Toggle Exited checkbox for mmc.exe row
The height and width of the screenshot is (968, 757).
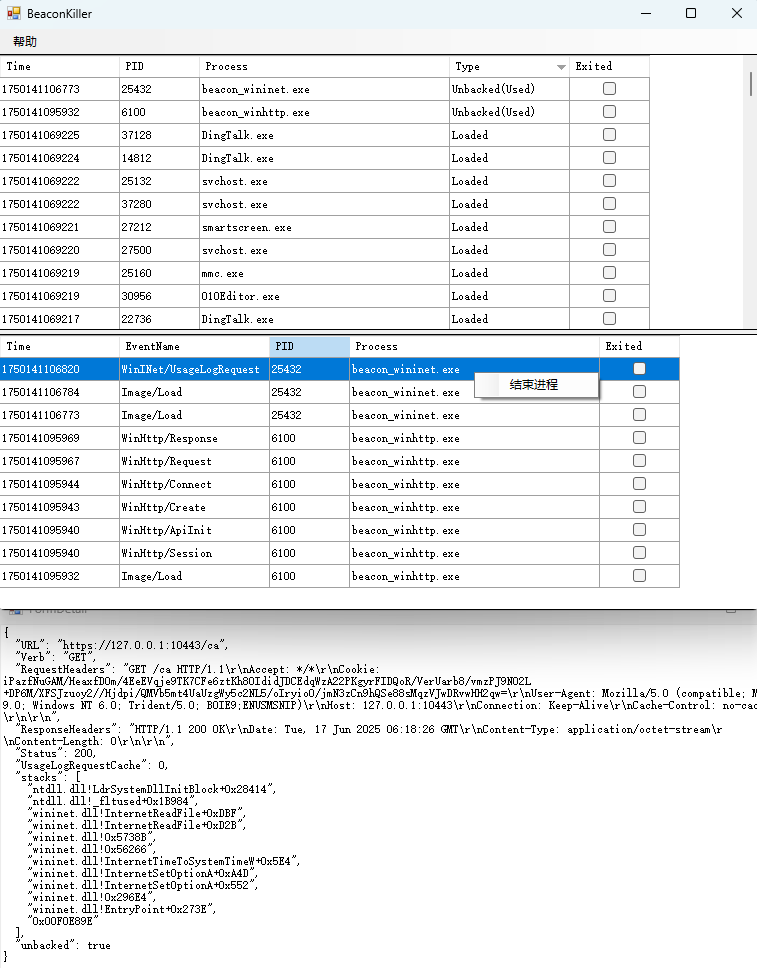pyautogui.click(x=609, y=273)
